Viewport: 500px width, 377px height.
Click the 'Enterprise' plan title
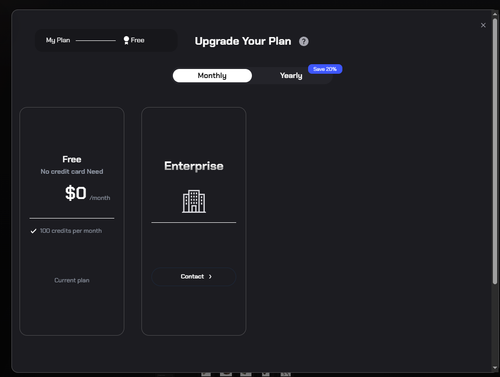click(x=194, y=166)
